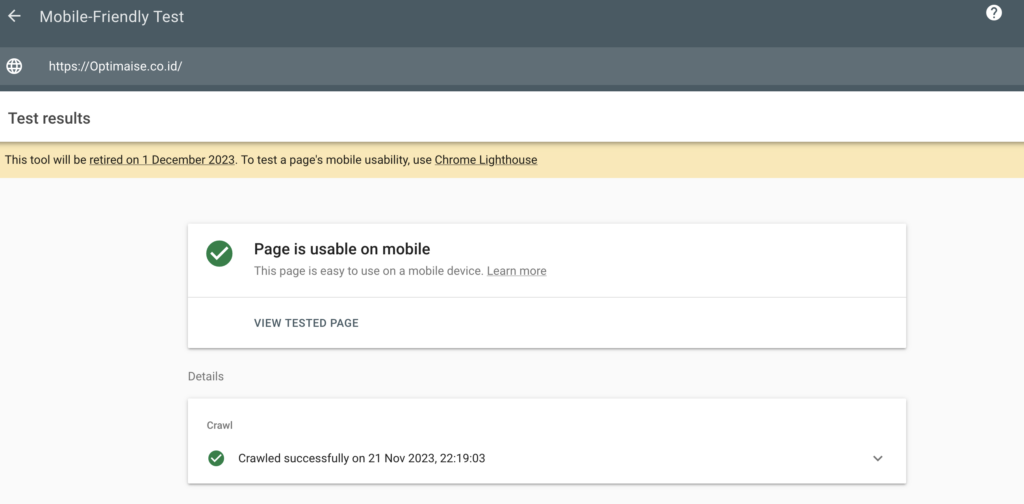Click 'This tool will be' banner text

pyautogui.click(x=45, y=160)
